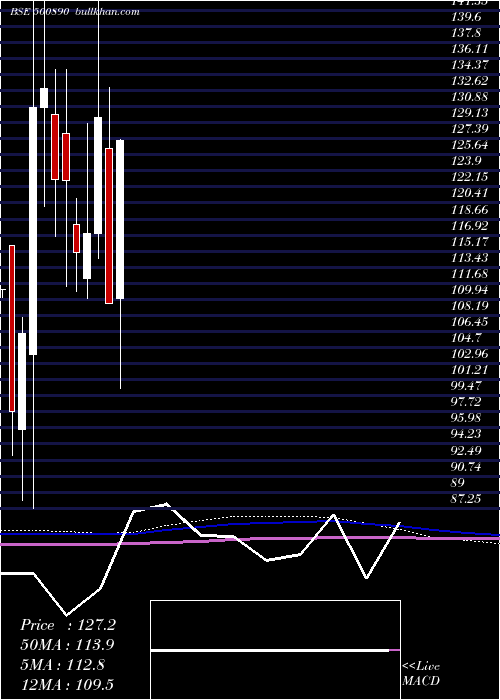Click the 87.25 price axis label

point(466,498)
